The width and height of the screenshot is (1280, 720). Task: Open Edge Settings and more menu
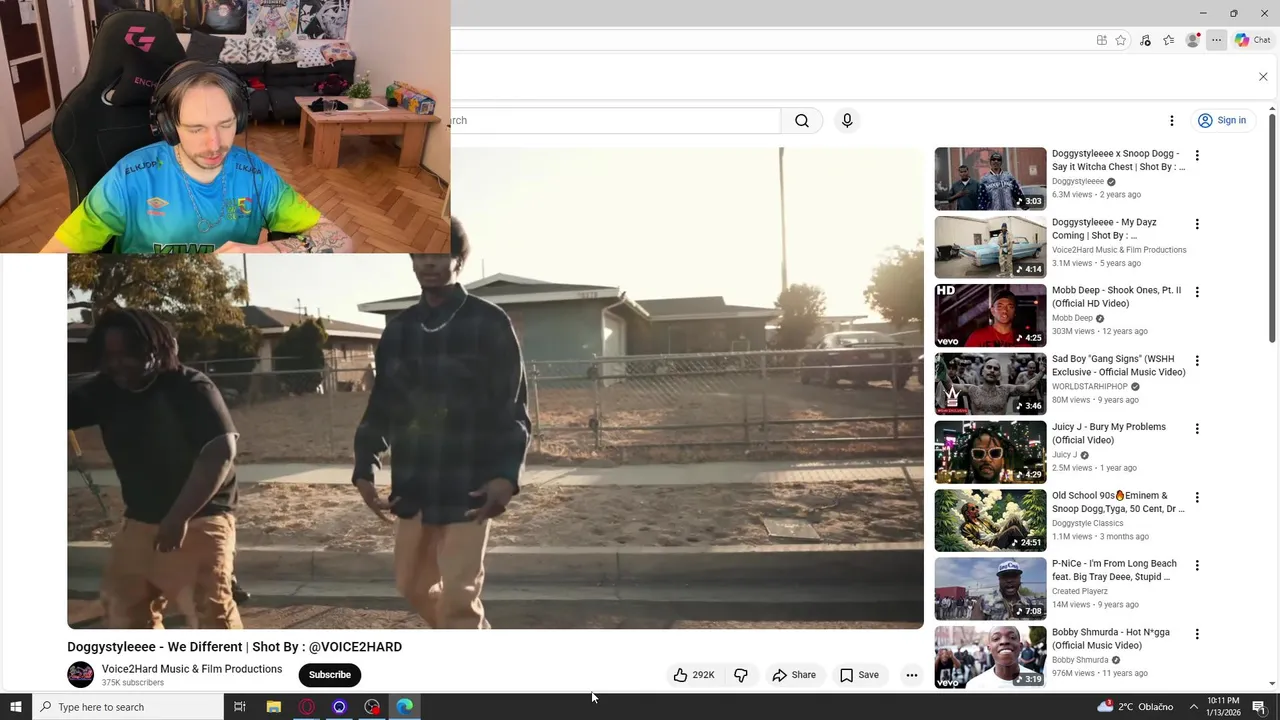coord(1216,40)
